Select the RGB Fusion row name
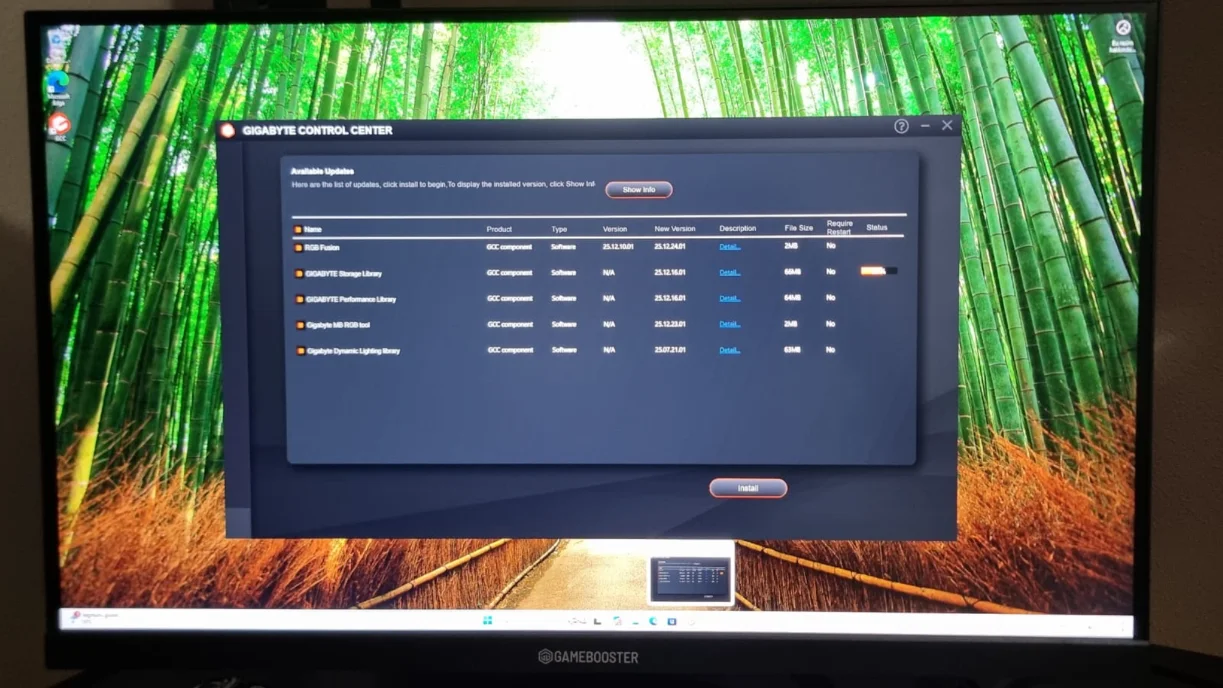The image size is (1223, 688). (x=322, y=247)
